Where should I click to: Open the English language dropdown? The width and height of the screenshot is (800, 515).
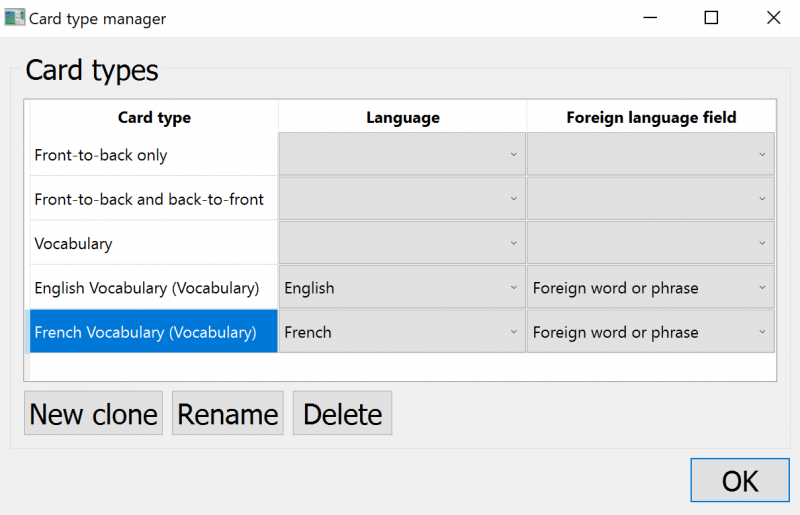click(402, 287)
